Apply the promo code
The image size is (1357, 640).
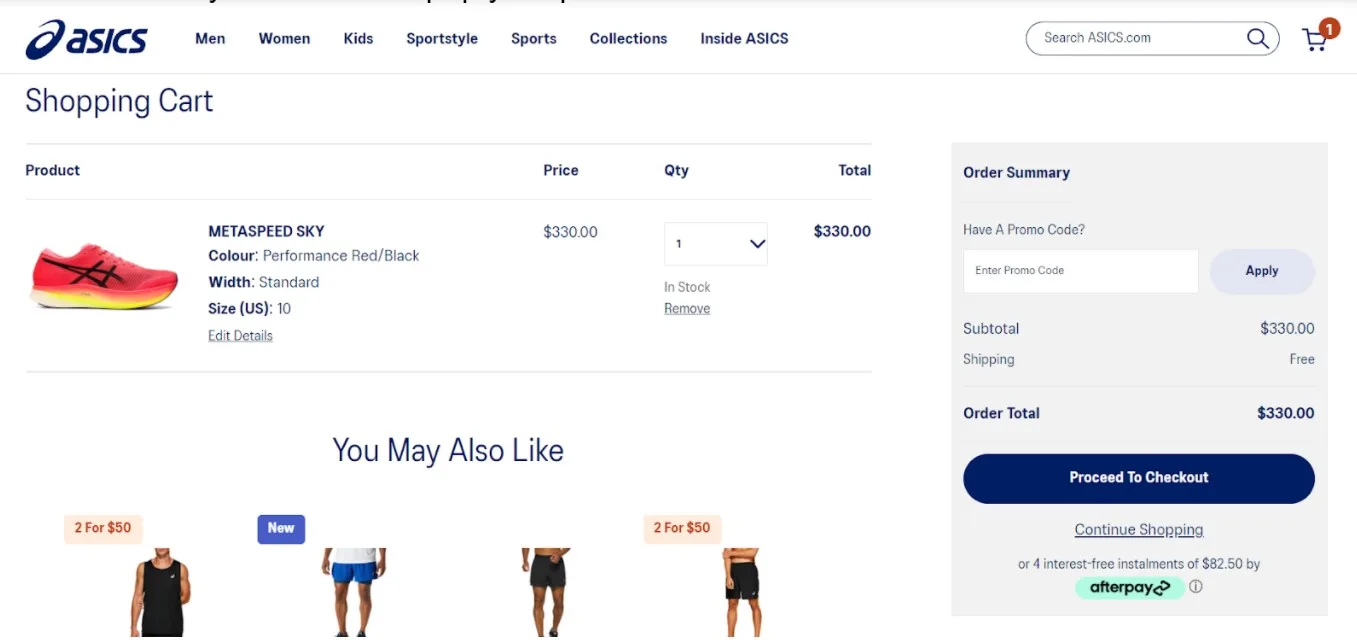[x=1262, y=271]
